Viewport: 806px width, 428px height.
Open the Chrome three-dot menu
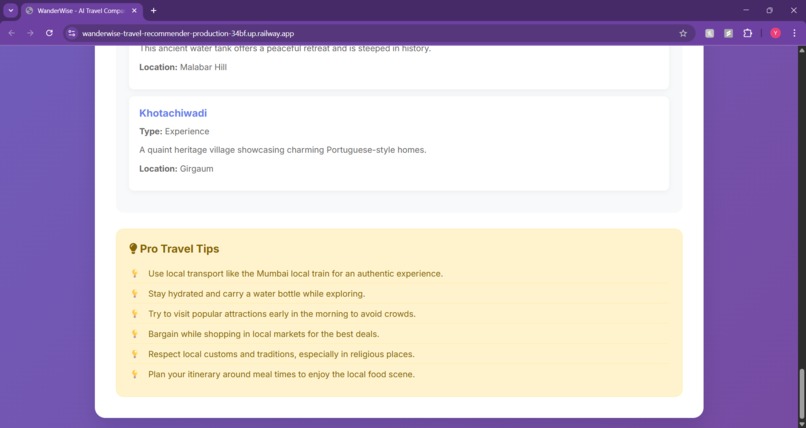click(794, 33)
